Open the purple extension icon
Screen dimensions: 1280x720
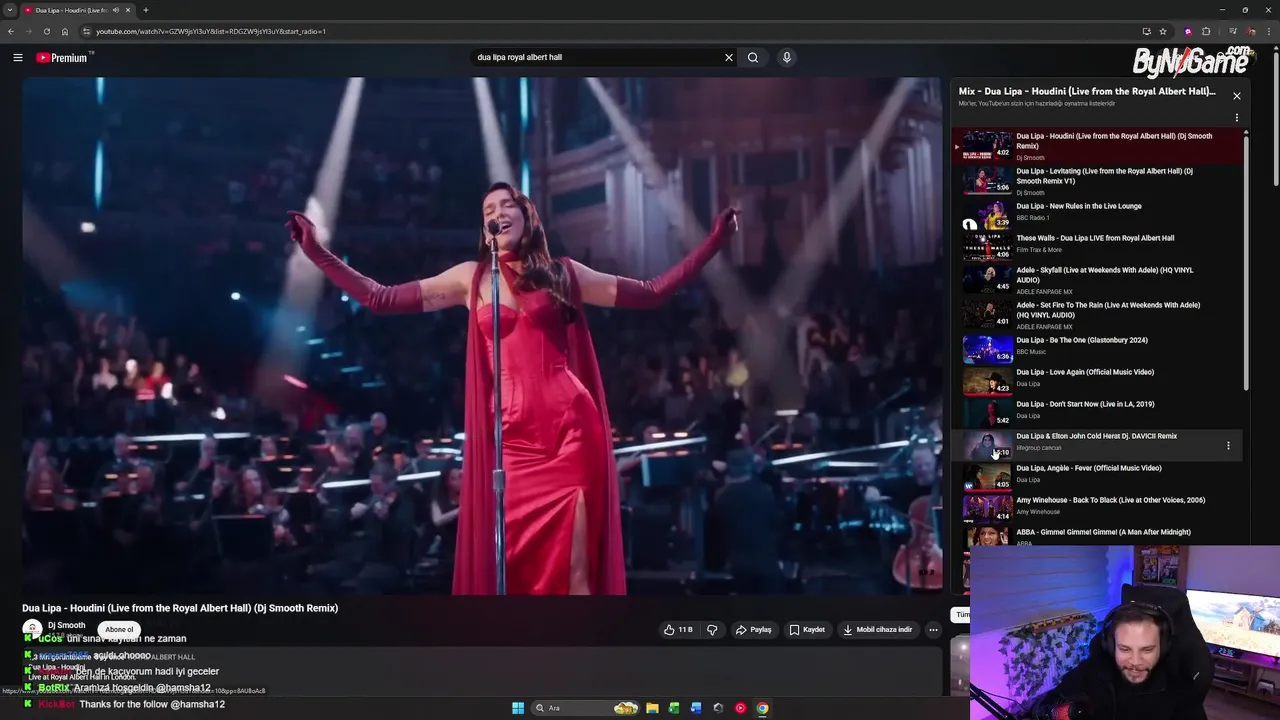point(1188,31)
